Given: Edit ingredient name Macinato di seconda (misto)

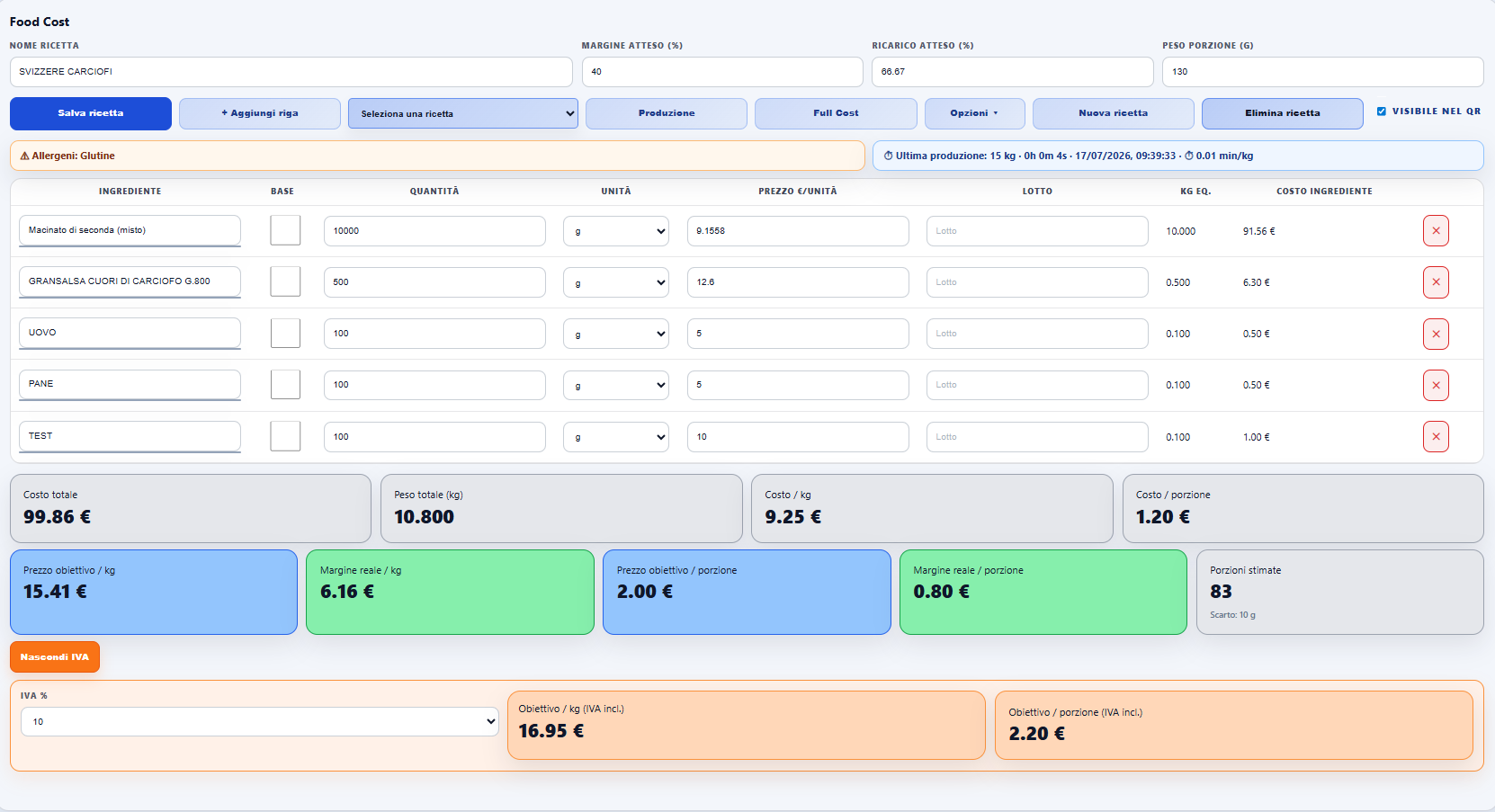Looking at the screenshot, I should click(130, 230).
